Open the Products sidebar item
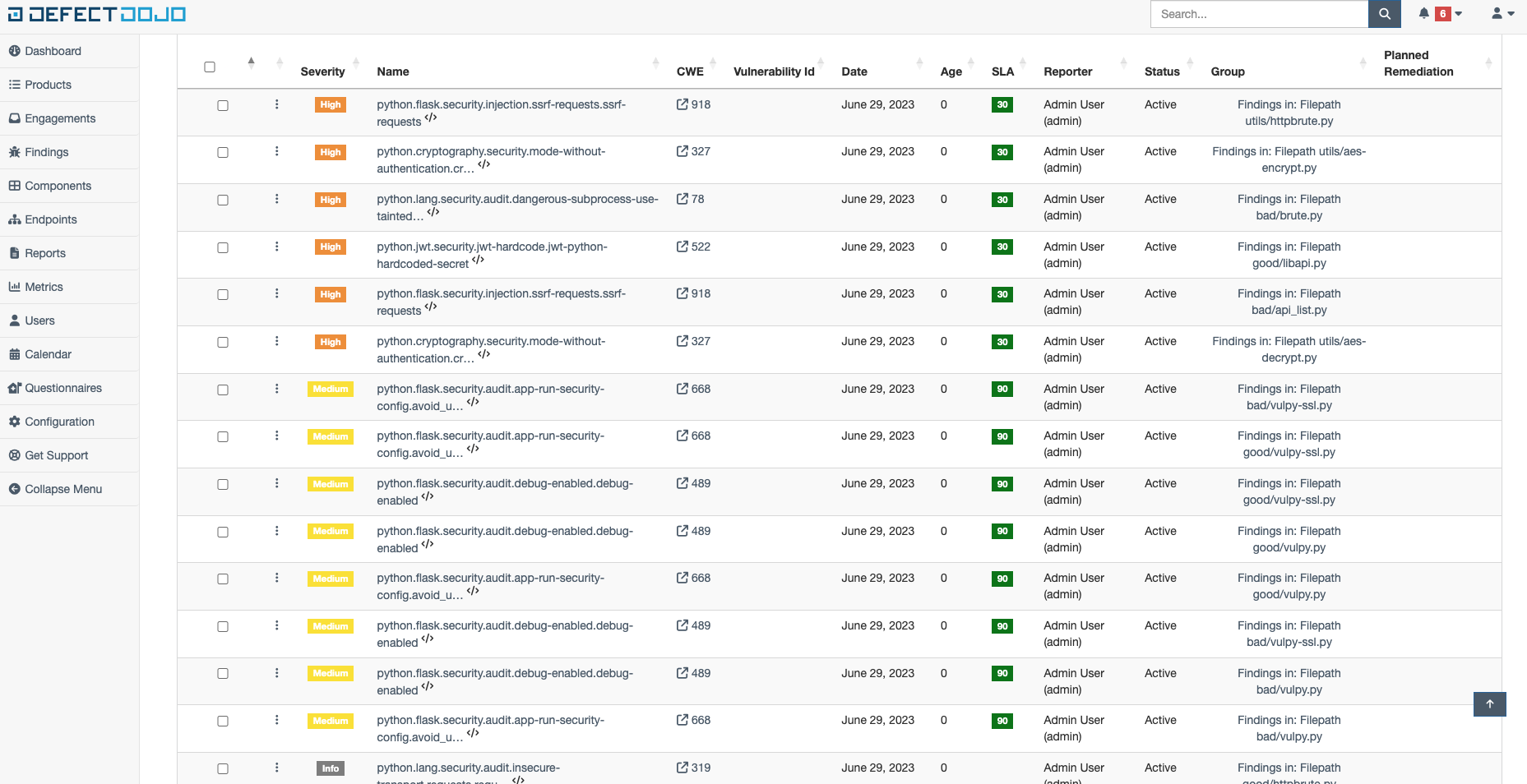Screen dimensions: 1527x784 [69, 85]
